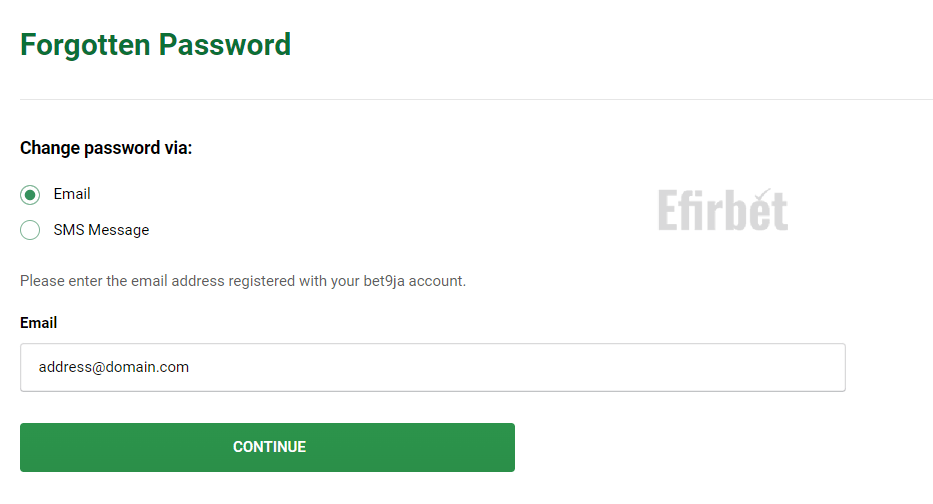Image resolution: width=933 pixels, height=504 pixels.
Task: Click the green CONTINUE button
Action: click(267, 447)
